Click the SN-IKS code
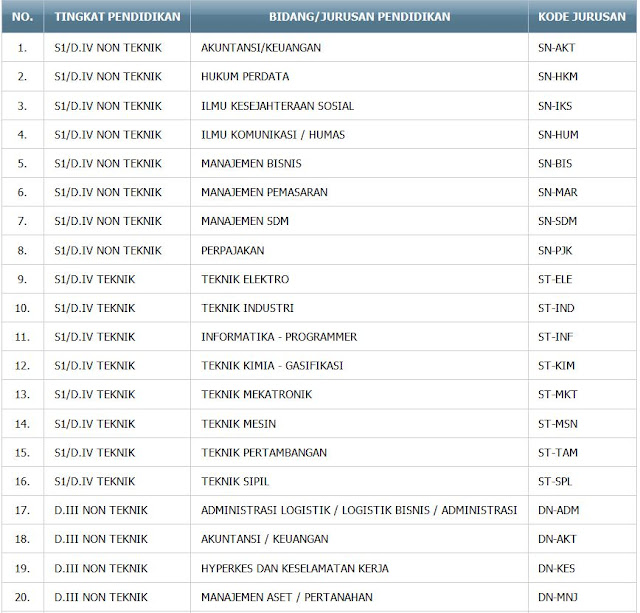Image resolution: width=640 pixels, height=613 pixels. (555, 106)
